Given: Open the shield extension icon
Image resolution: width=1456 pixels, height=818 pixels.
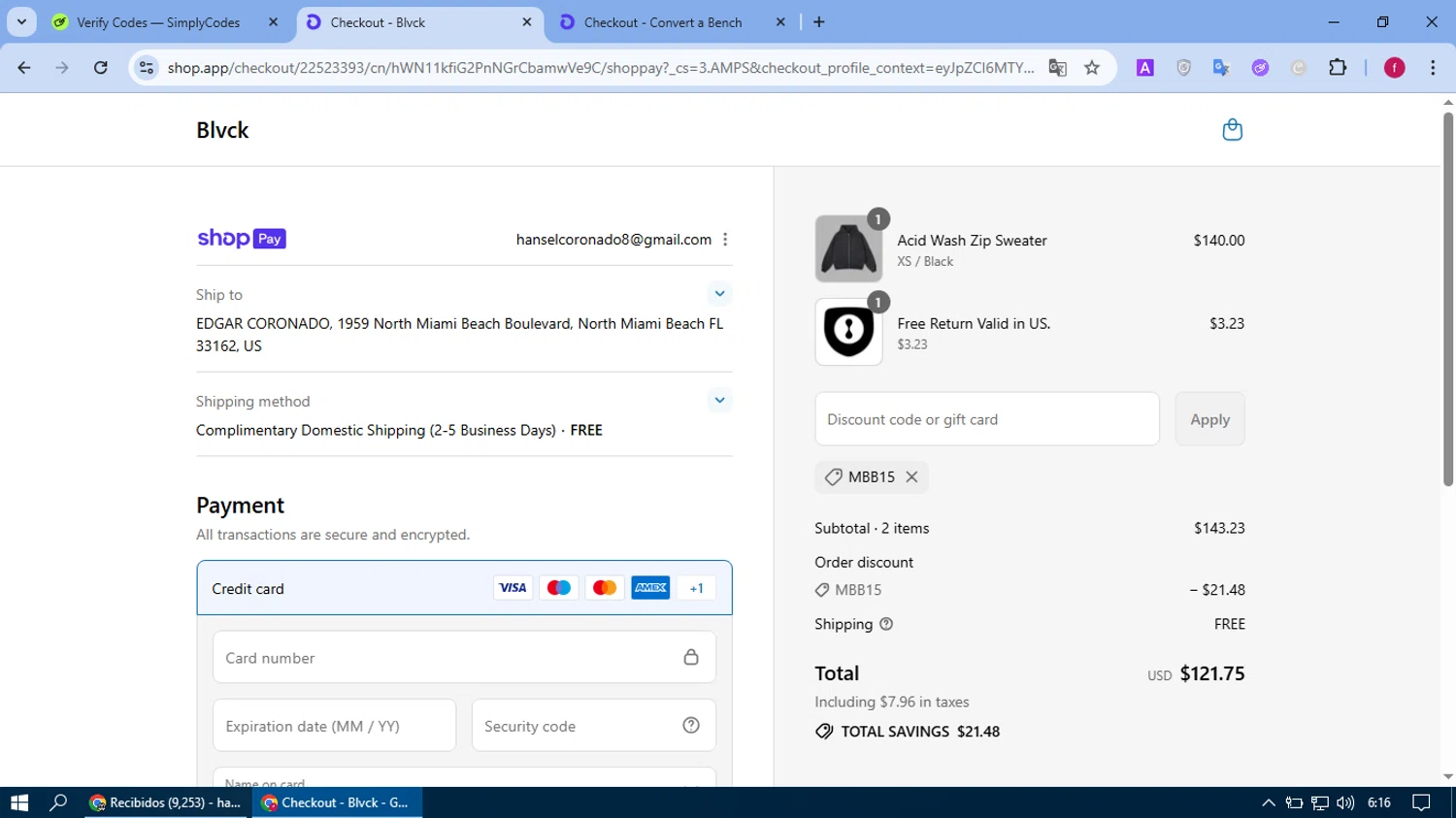Looking at the screenshot, I should (x=1183, y=68).
